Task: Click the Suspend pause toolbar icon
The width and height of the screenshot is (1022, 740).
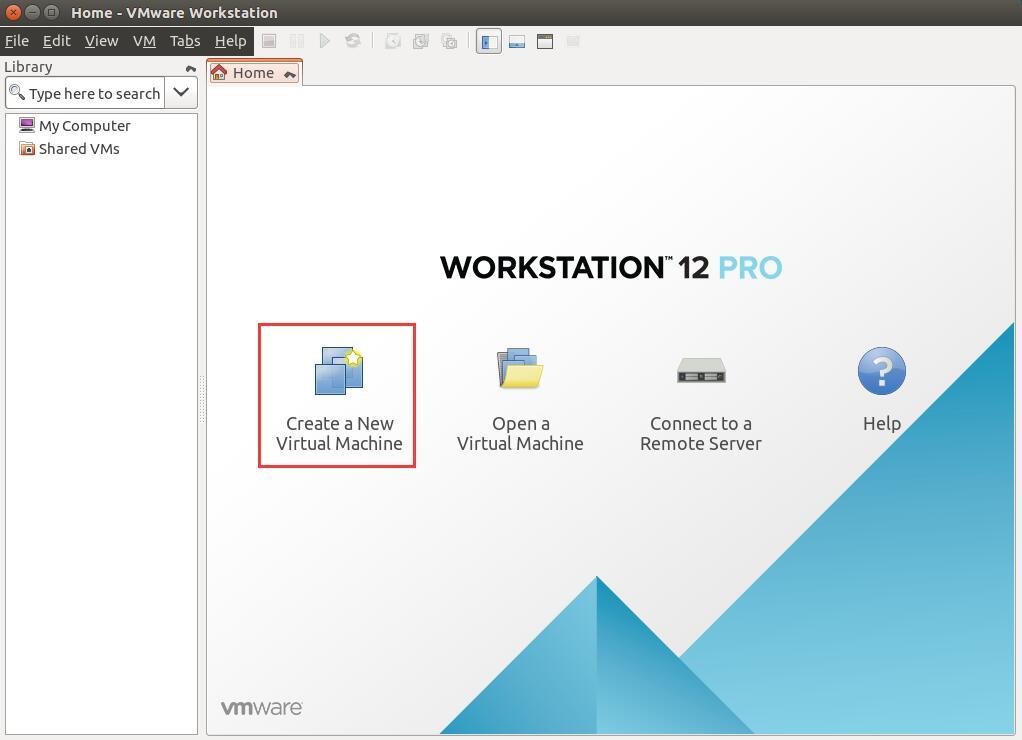Action: [297, 41]
